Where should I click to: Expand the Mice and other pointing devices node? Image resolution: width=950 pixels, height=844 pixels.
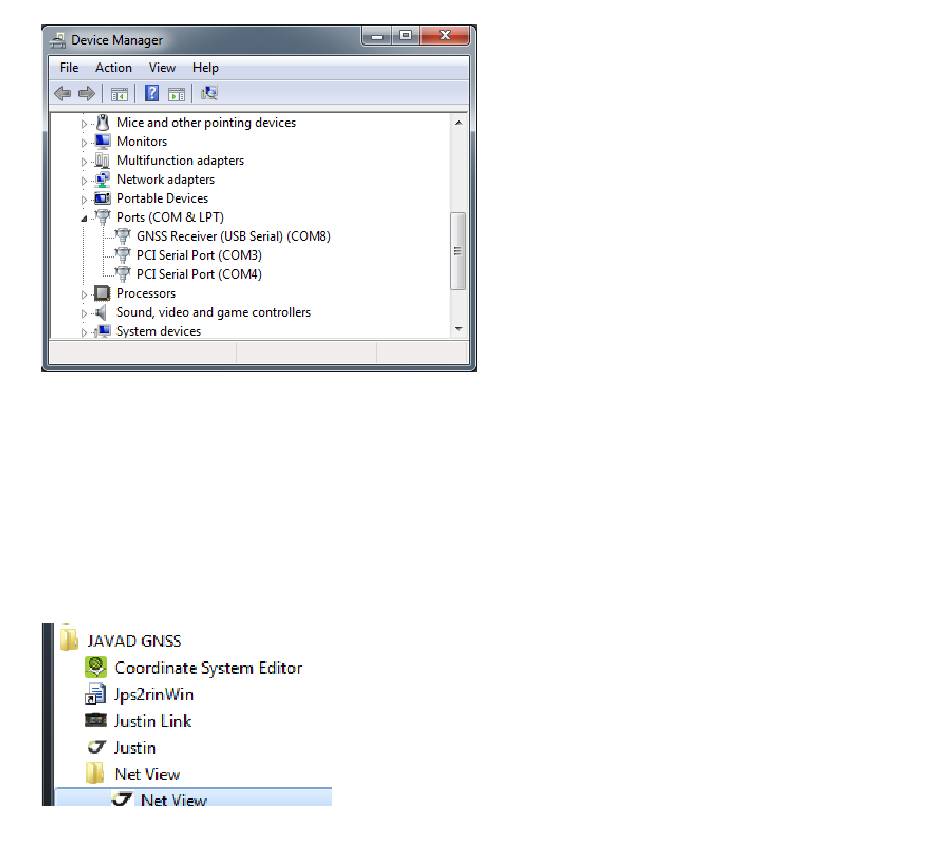point(84,124)
